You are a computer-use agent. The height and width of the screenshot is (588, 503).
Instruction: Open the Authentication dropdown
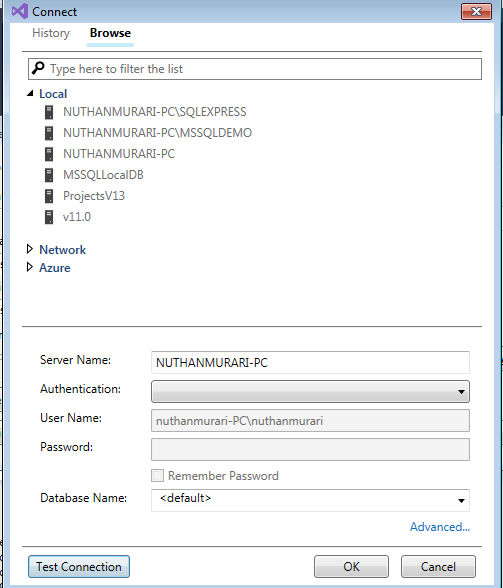(310, 392)
